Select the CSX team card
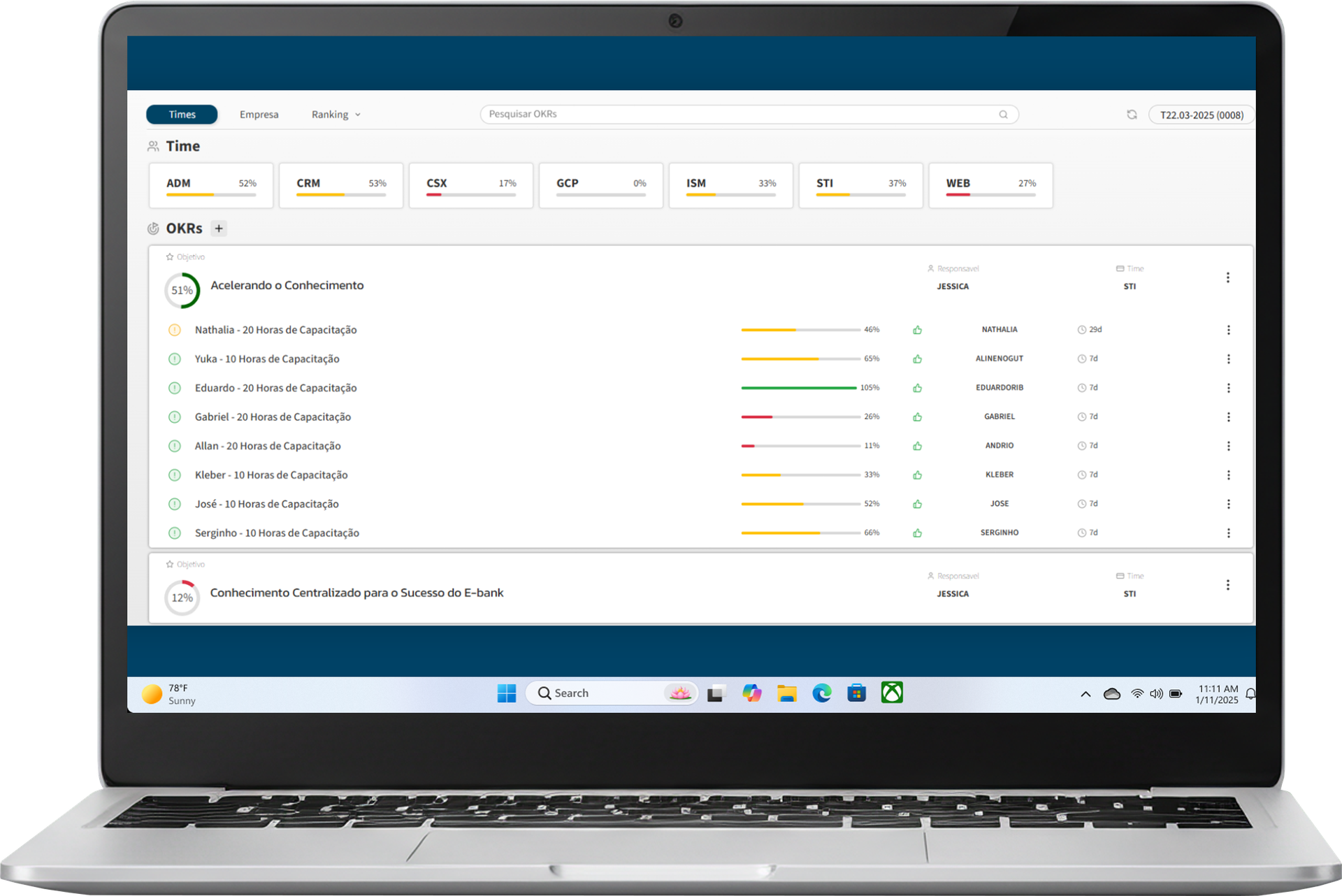This screenshot has width=1342, height=896. point(470,185)
